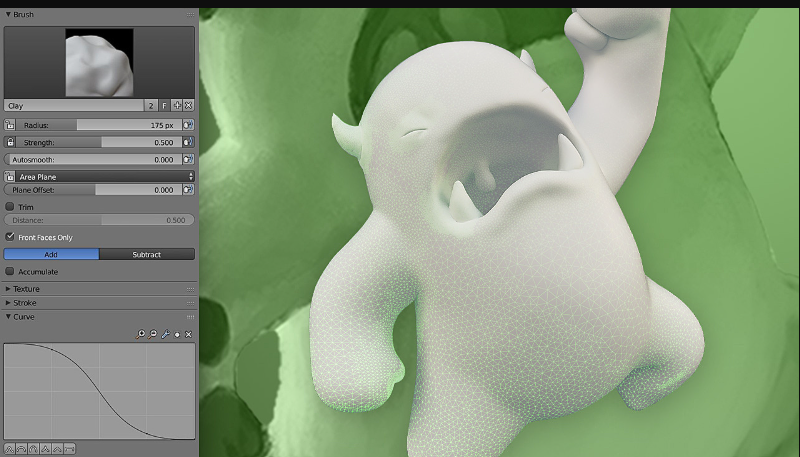
Task: Toggle the Radius unified lock icon
Action: tap(10, 125)
